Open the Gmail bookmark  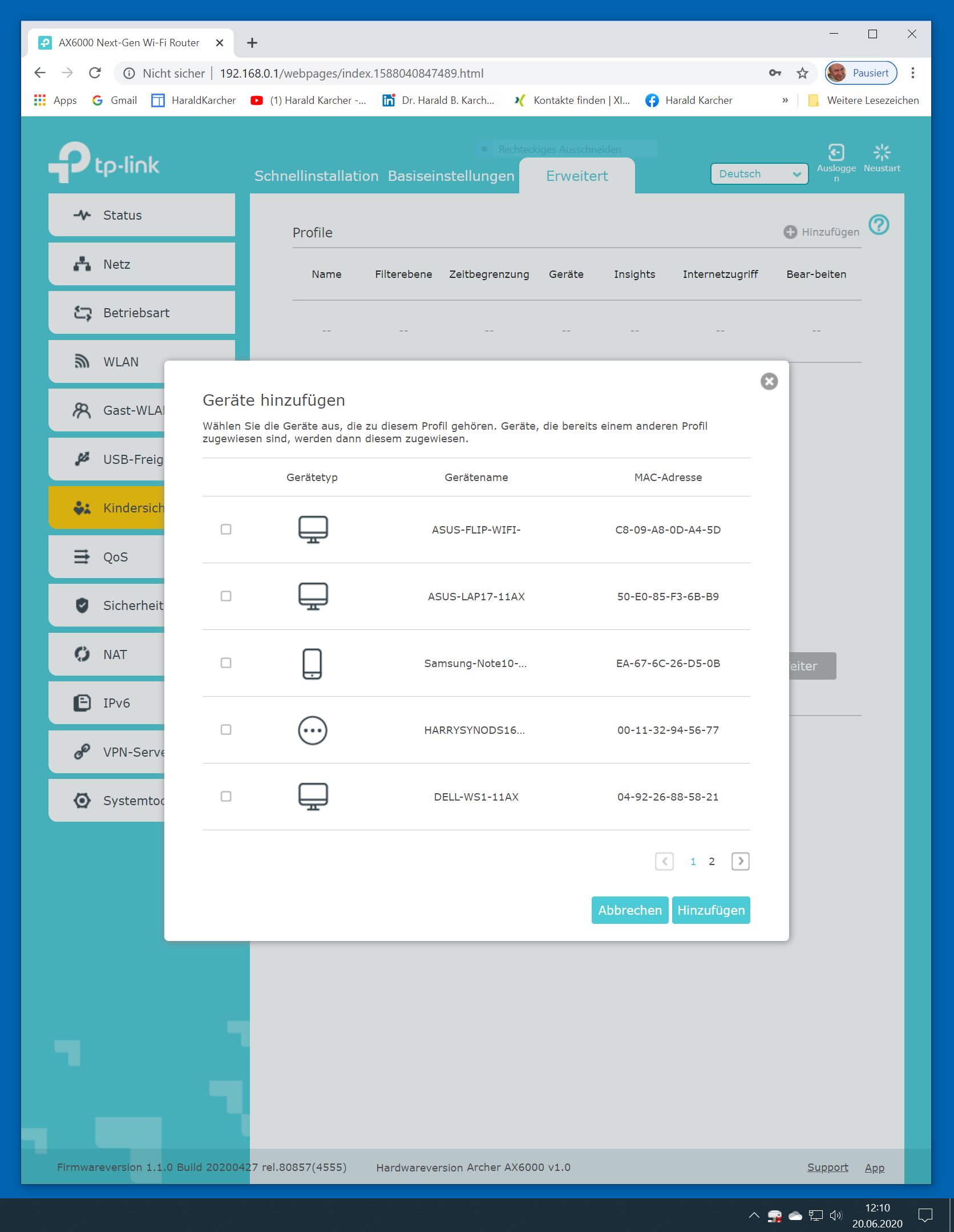pos(115,100)
